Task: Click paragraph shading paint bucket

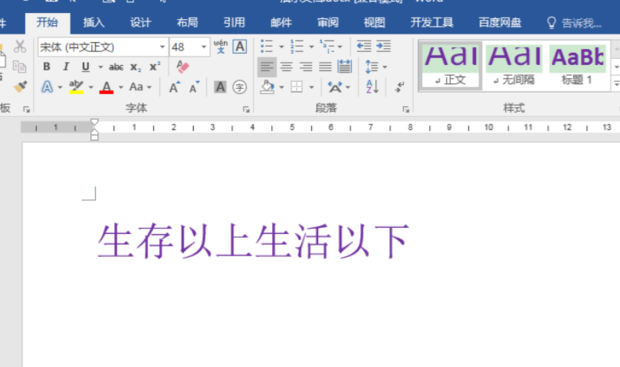Action: tap(268, 87)
